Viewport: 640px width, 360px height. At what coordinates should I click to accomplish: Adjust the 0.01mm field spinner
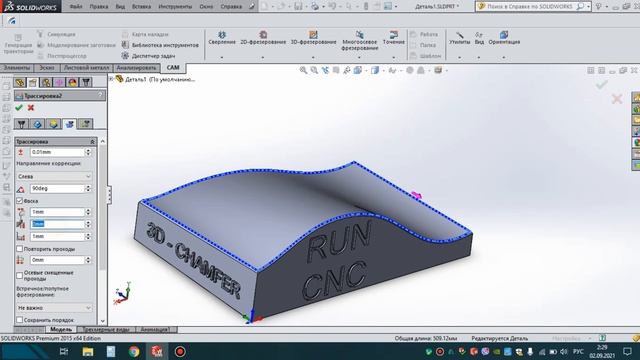pos(88,152)
